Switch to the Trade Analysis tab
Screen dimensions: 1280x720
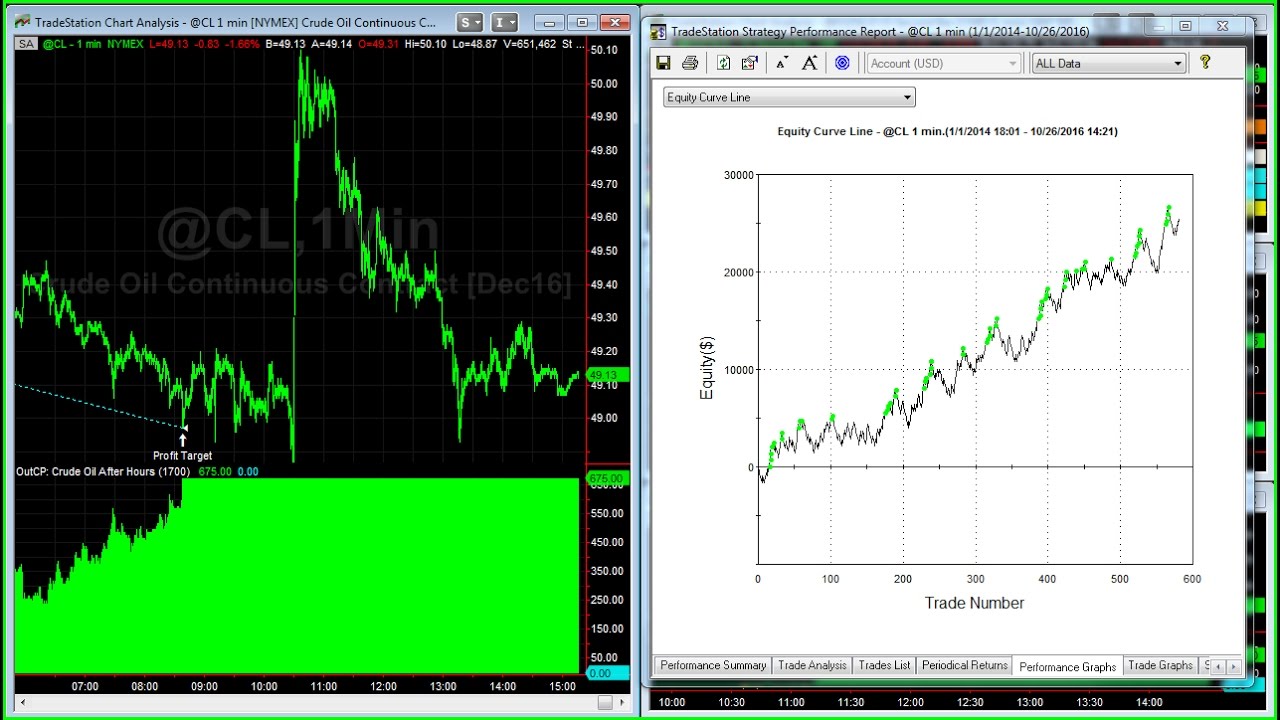point(812,665)
